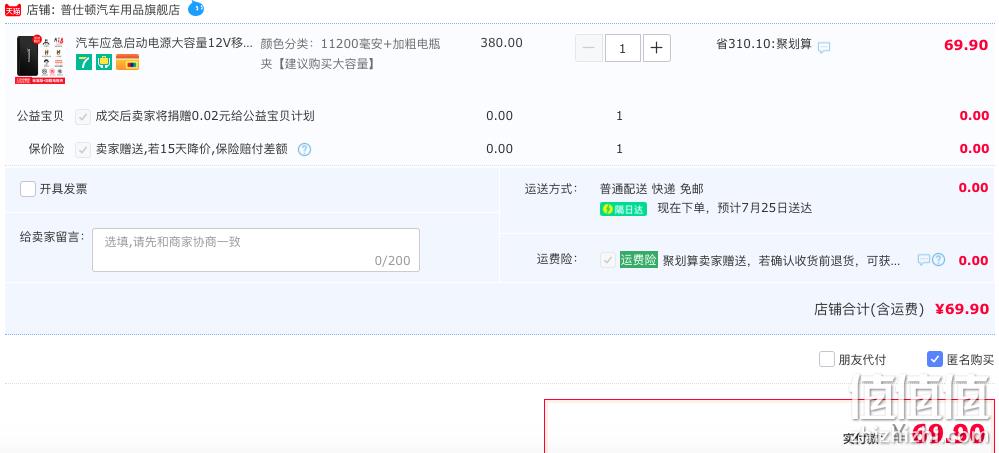This screenshot has width=999, height=453.
Task: Uncheck the 匿名购买 anonymous purchase checkbox
Action: (935, 359)
